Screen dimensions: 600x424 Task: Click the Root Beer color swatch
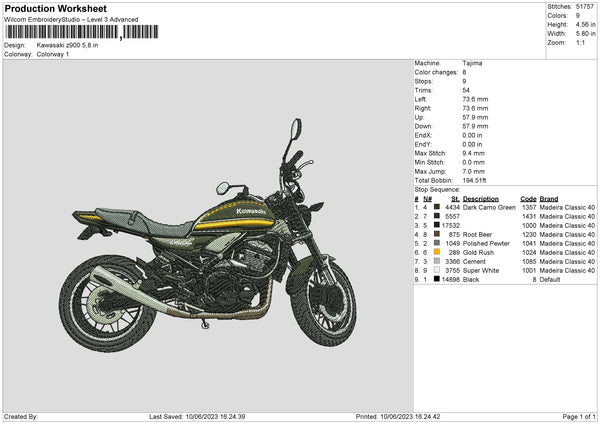click(x=437, y=234)
